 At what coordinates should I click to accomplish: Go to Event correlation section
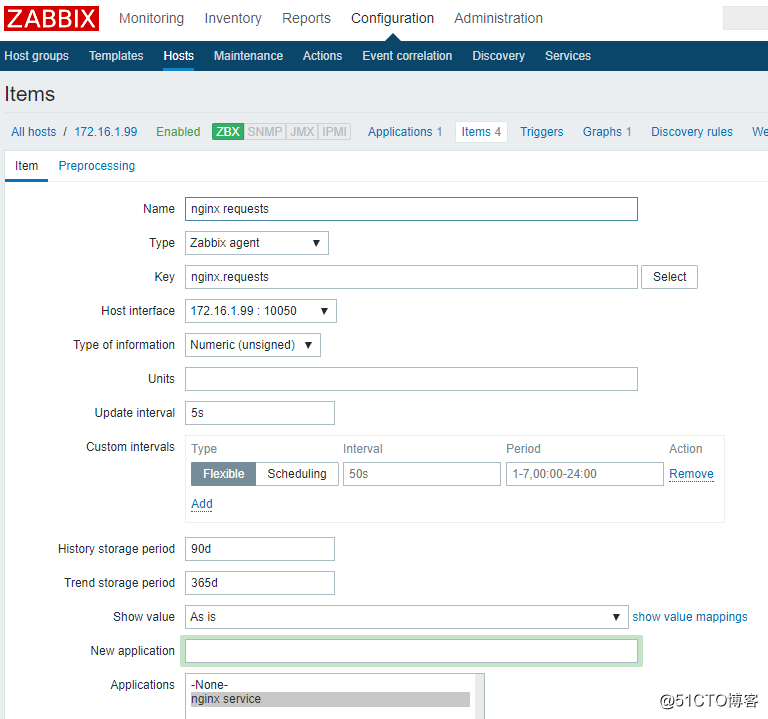pyautogui.click(x=407, y=56)
